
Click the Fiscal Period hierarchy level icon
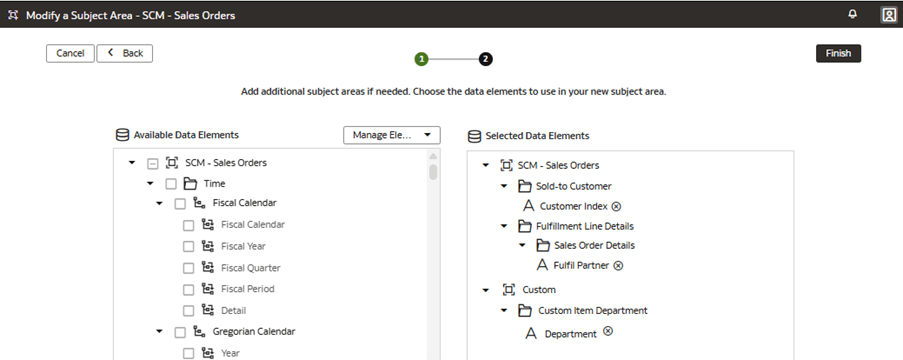tap(208, 289)
